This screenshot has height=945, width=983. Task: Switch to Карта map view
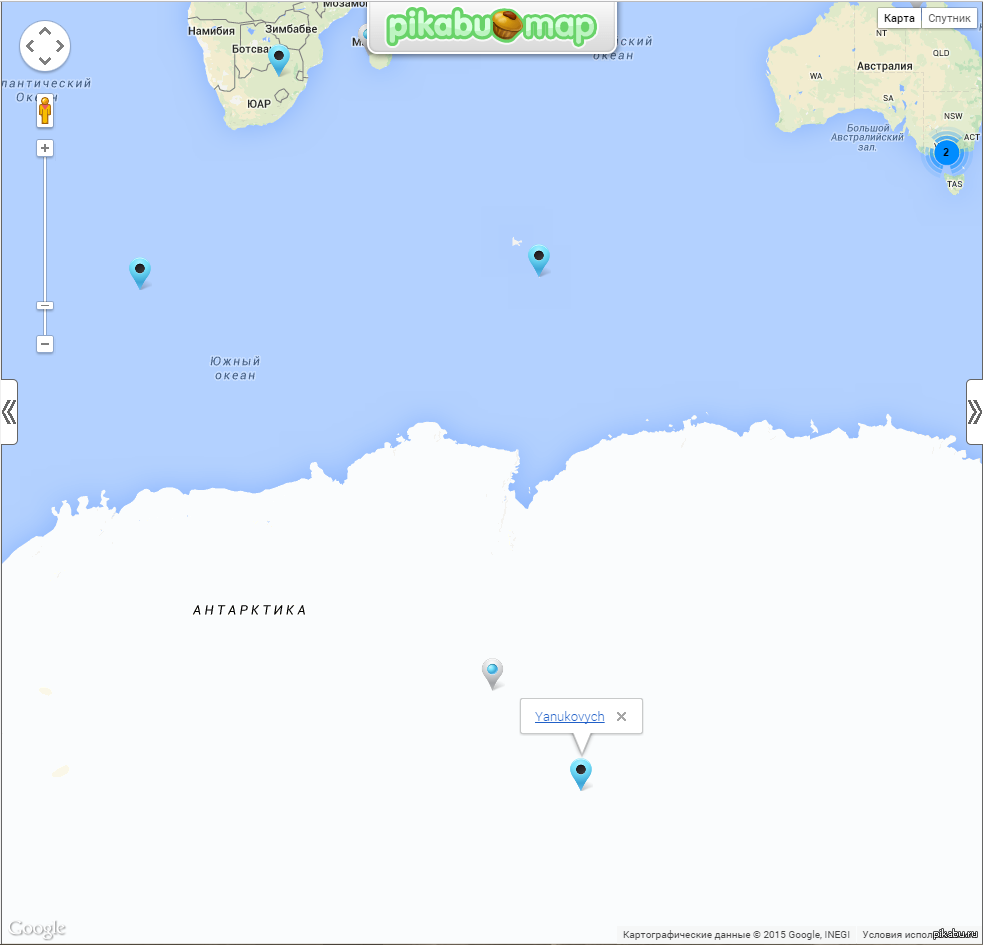pyautogui.click(x=899, y=18)
